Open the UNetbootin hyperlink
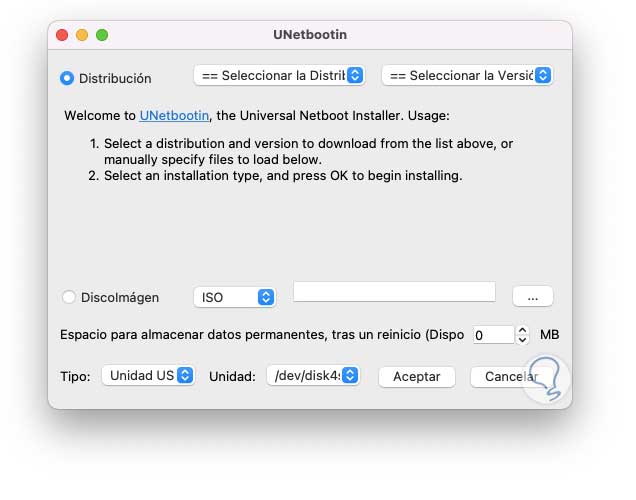The width and height of the screenshot is (636, 500). click(x=174, y=116)
